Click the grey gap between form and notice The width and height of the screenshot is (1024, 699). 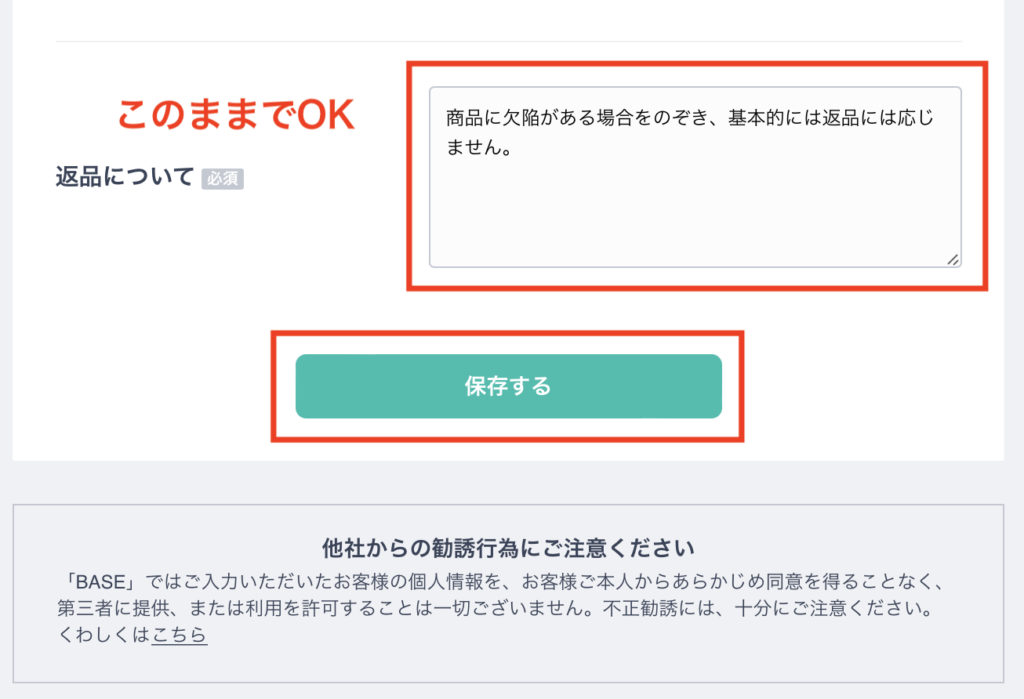pyautogui.click(x=508, y=482)
